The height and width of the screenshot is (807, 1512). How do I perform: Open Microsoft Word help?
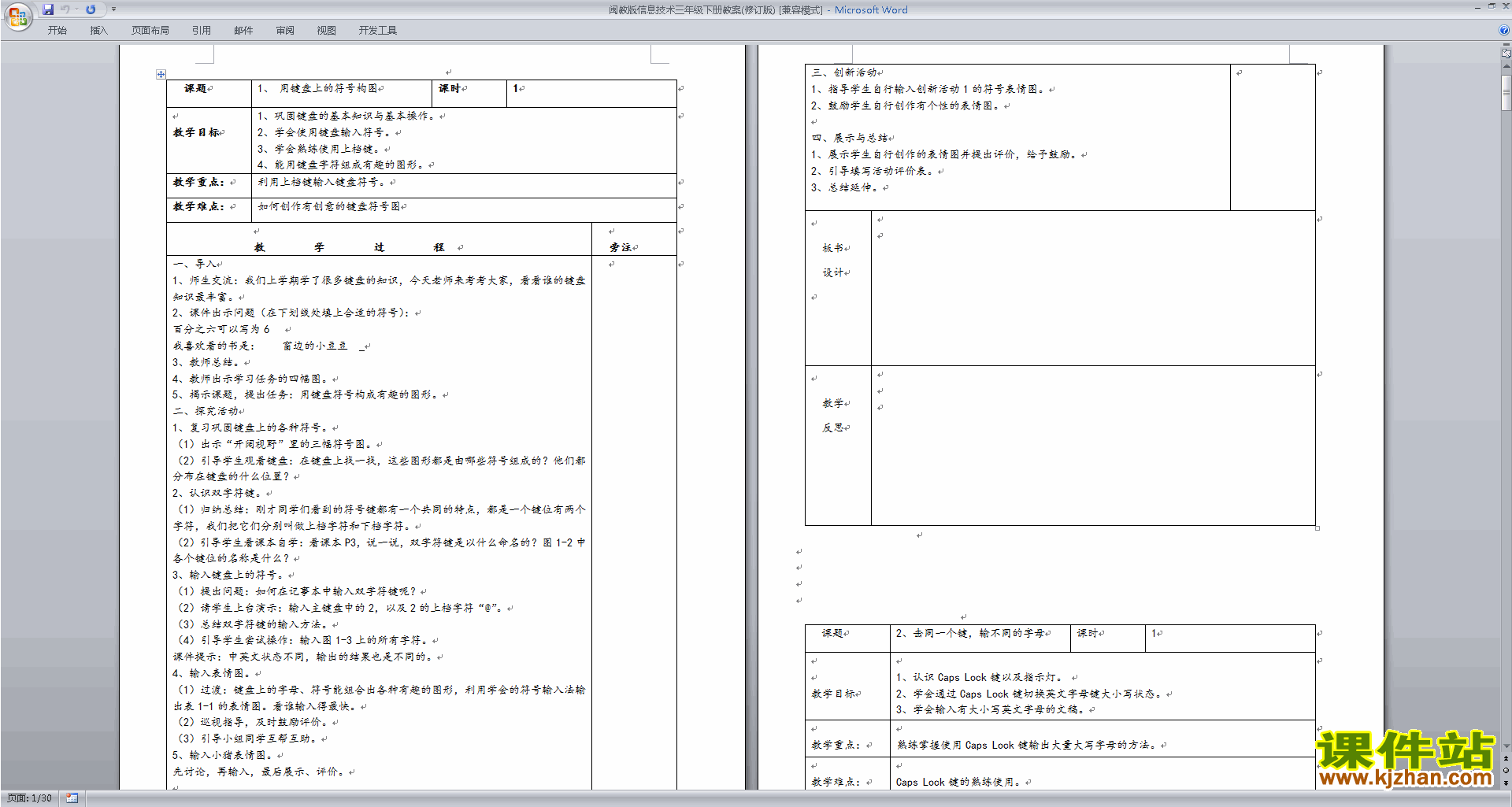(x=1504, y=30)
